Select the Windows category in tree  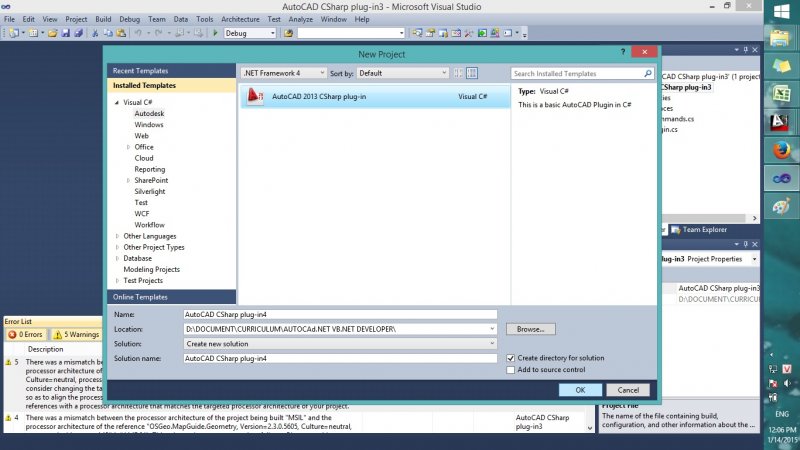click(149, 125)
